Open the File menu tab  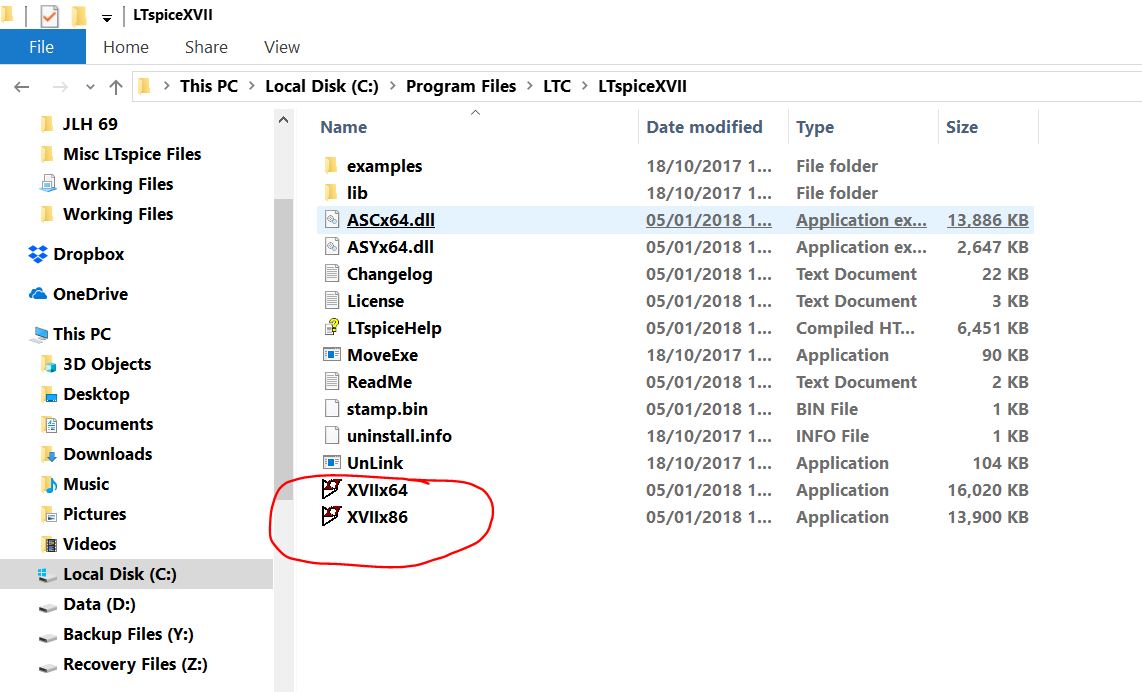click(x=42, y=47)
